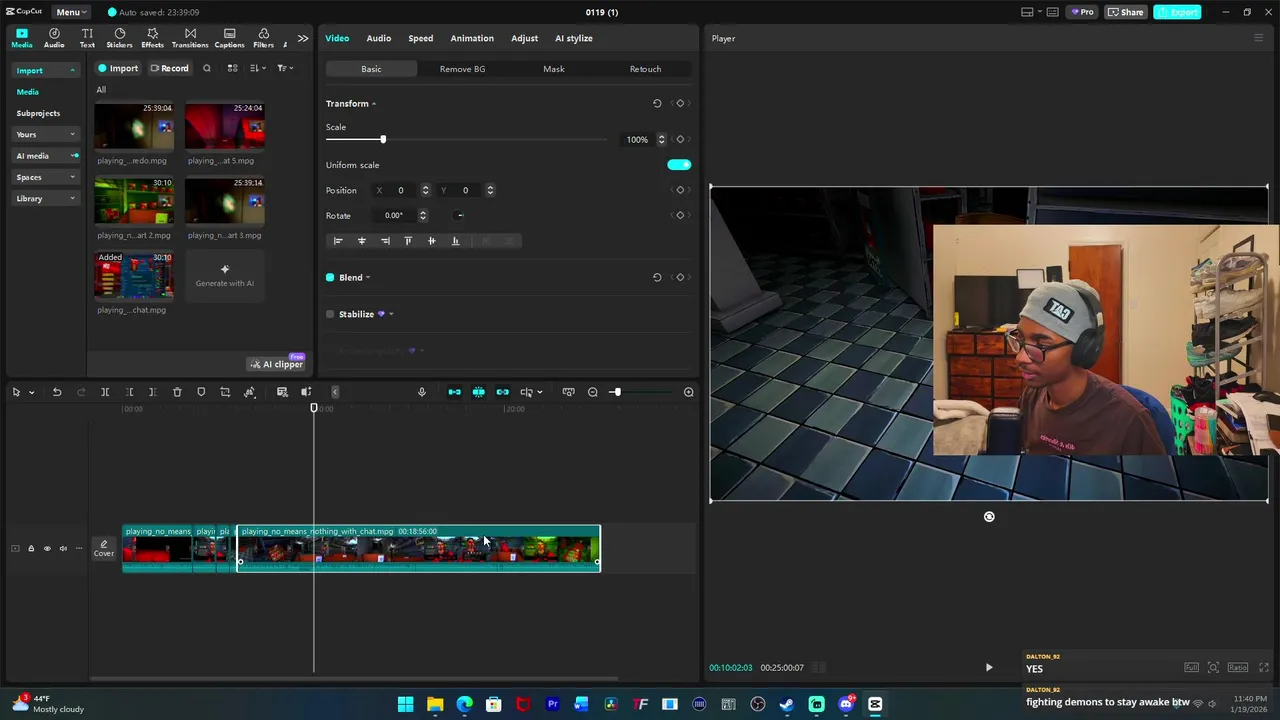
Task: Open the Captions tab
Action: (x=229, y=38)
